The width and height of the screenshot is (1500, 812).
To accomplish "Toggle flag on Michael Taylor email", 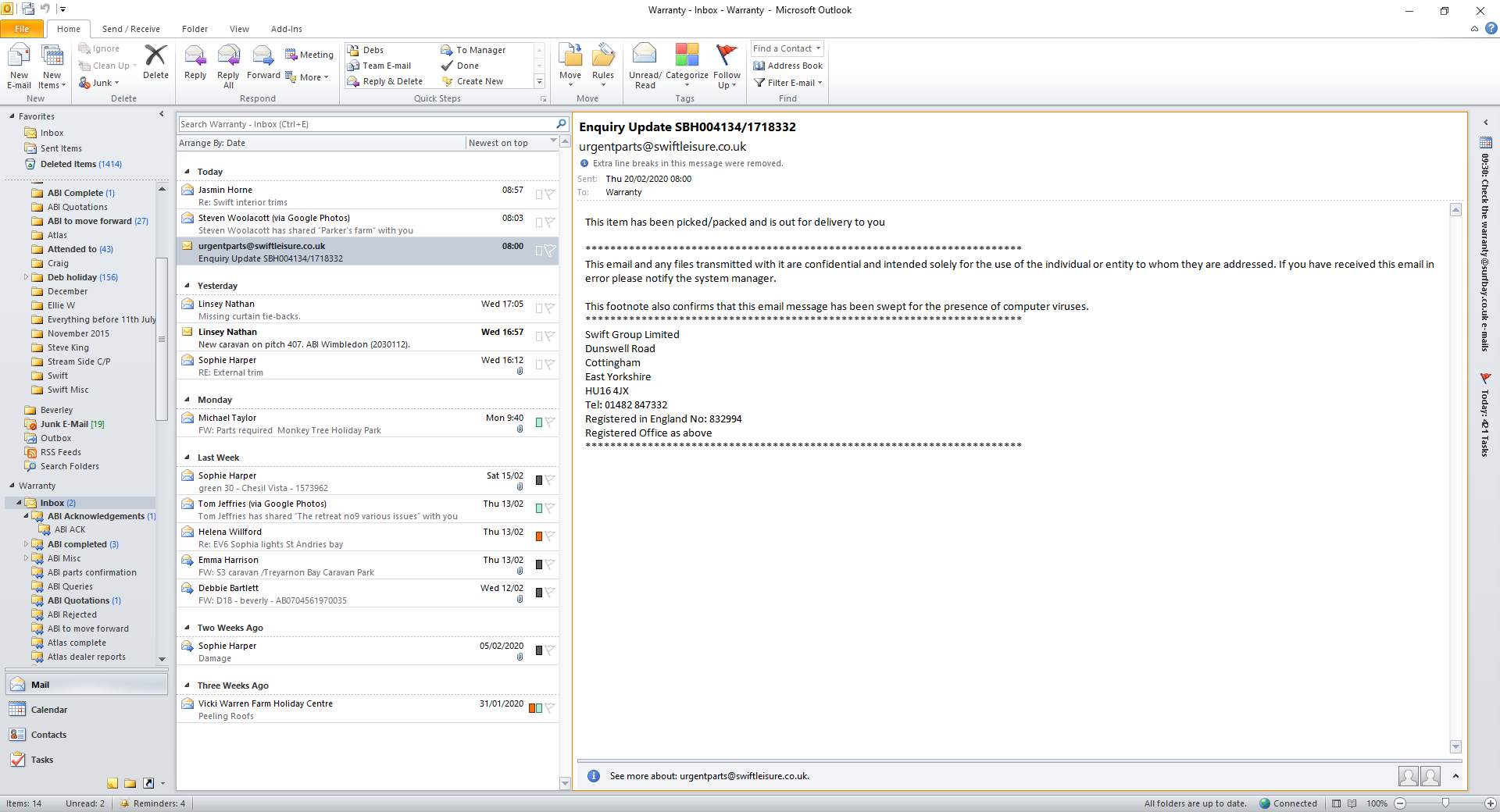I will click(x=549, y=422).
